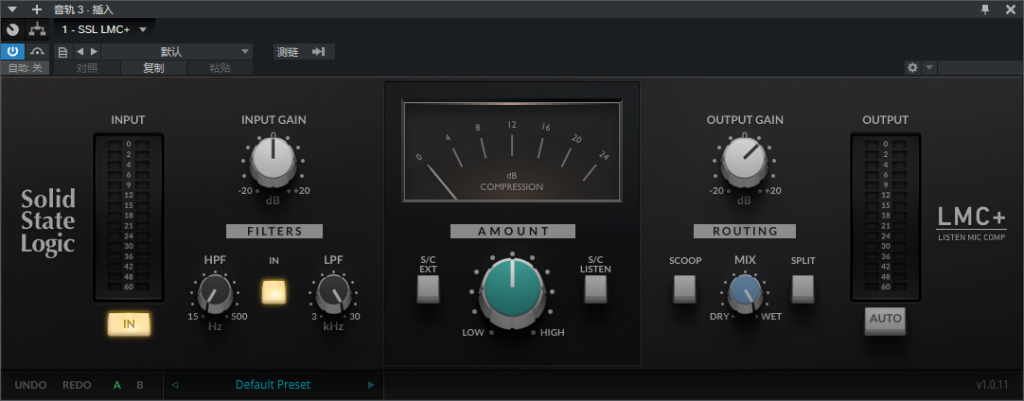Toggle the filters IN button
Viewport: 1024px width, 401px height.
pyautogui.click(x=274, y=292)
